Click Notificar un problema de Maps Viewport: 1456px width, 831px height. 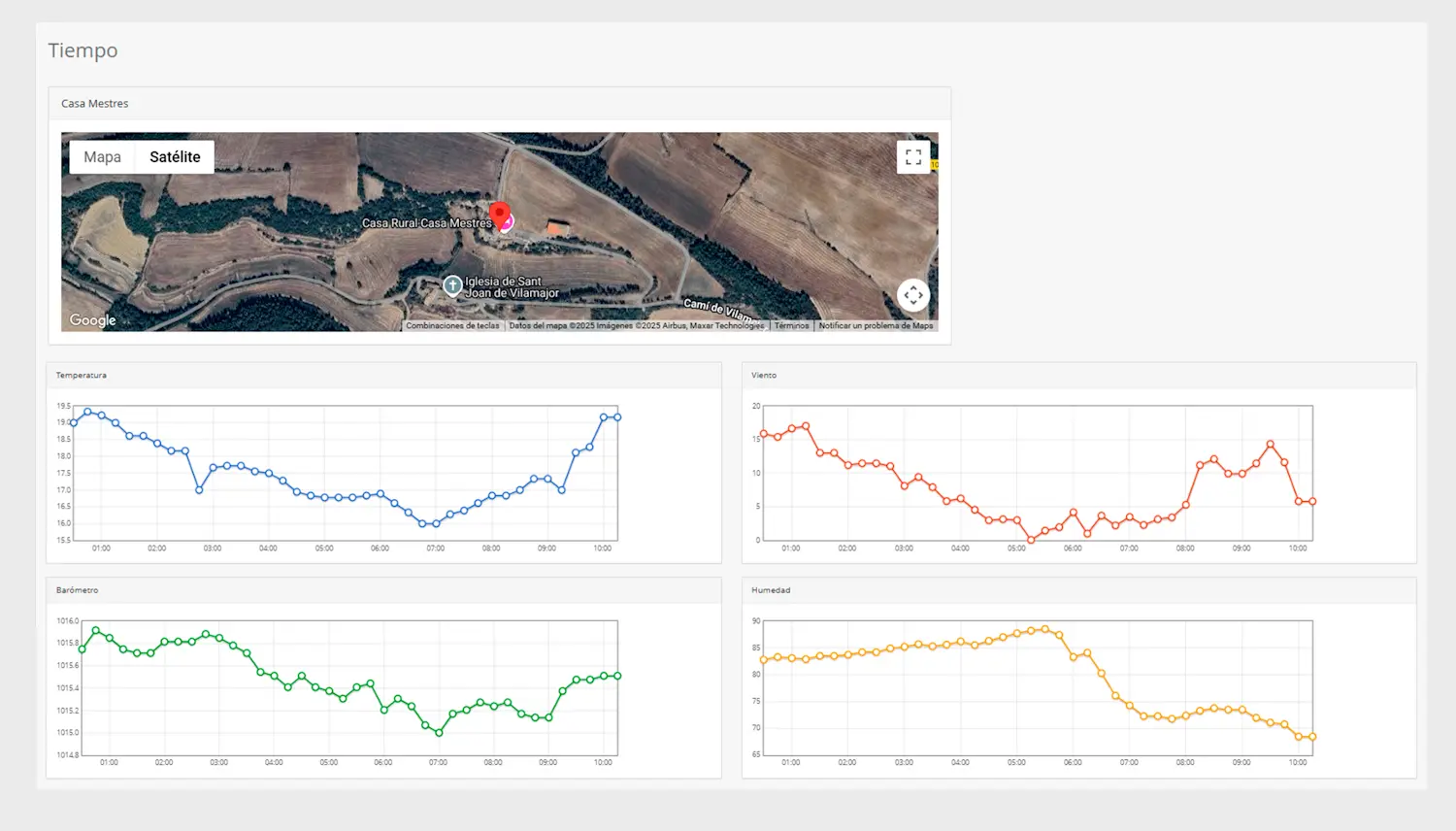click(876, 326)
